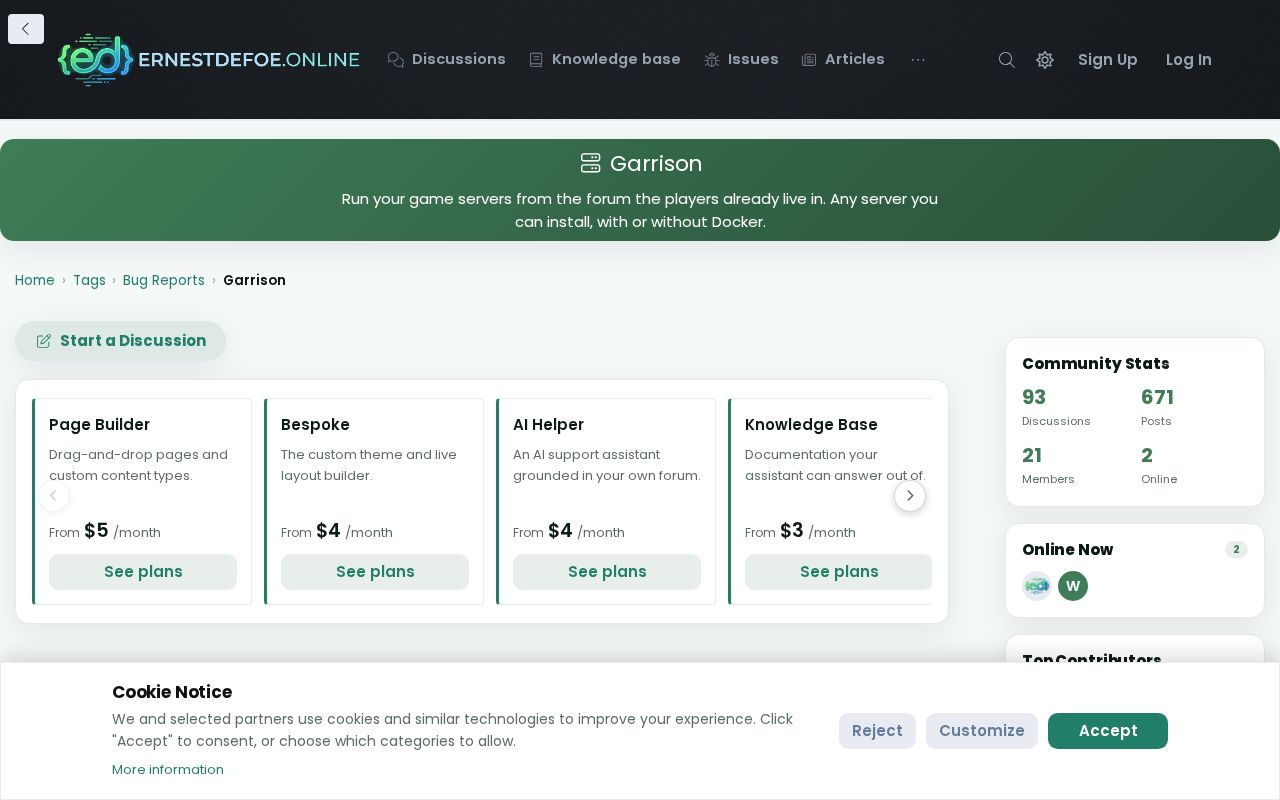See plans for Page Builder
The height and width of the screenshot is (800, 1280).
point(143,572)
